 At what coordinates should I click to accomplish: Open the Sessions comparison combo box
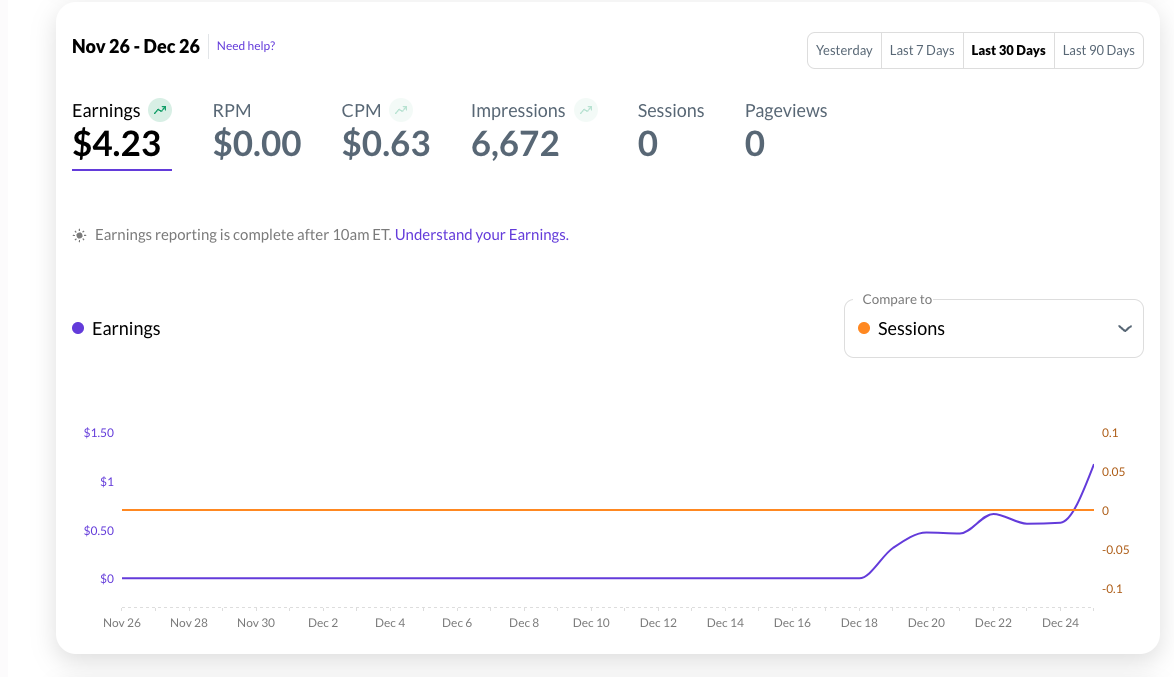click(992, 328)
